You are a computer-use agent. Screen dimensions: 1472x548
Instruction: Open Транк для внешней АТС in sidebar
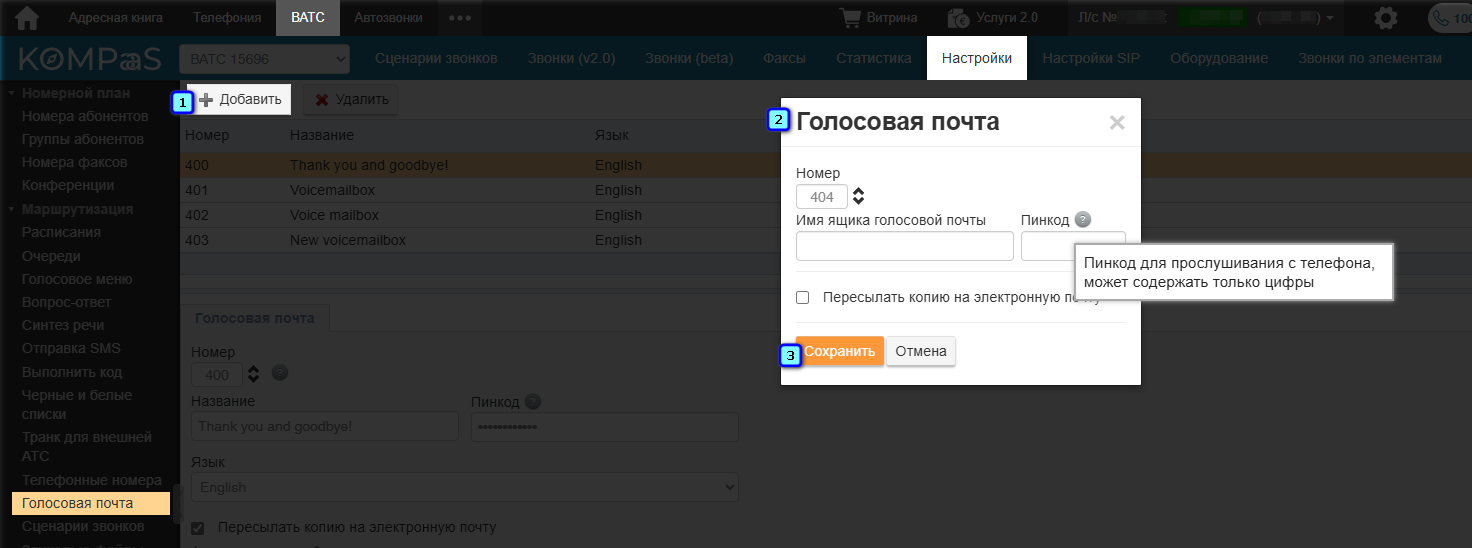[87, 446]
